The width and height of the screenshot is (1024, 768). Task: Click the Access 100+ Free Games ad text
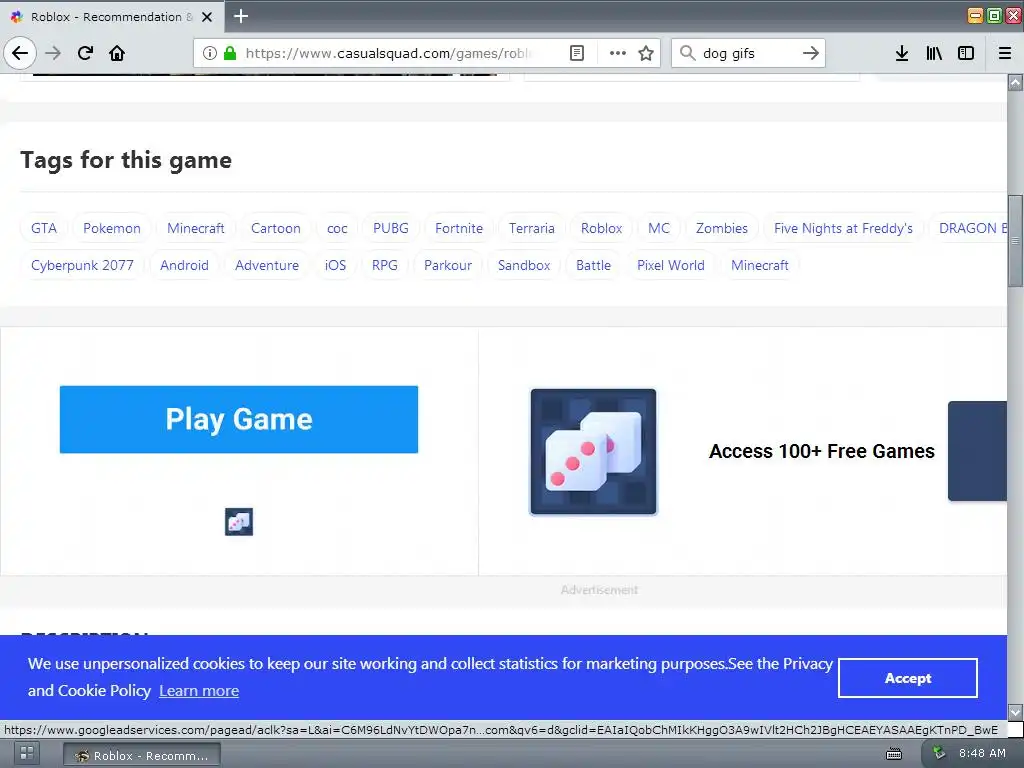click(822, 451)
